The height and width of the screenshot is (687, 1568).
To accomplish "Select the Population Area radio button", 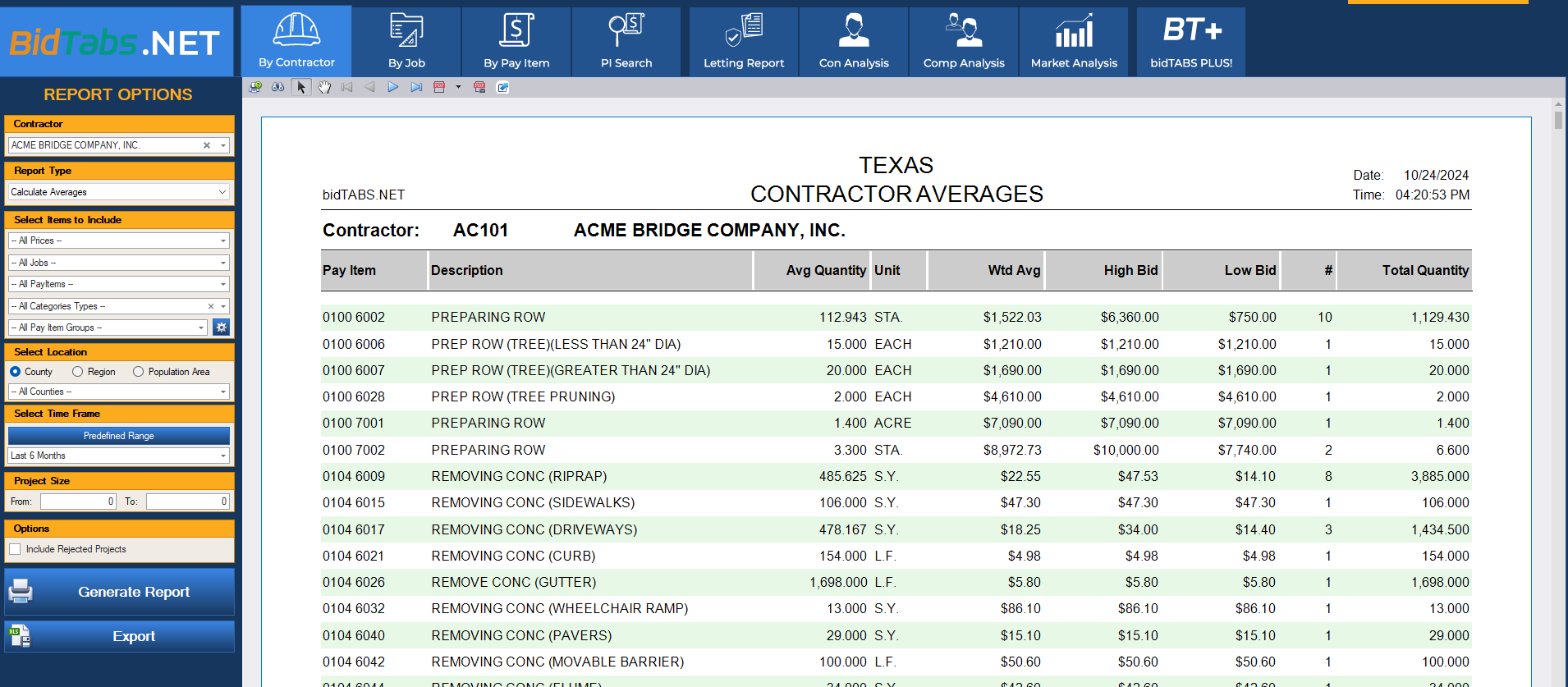I will tap(138, 372).
